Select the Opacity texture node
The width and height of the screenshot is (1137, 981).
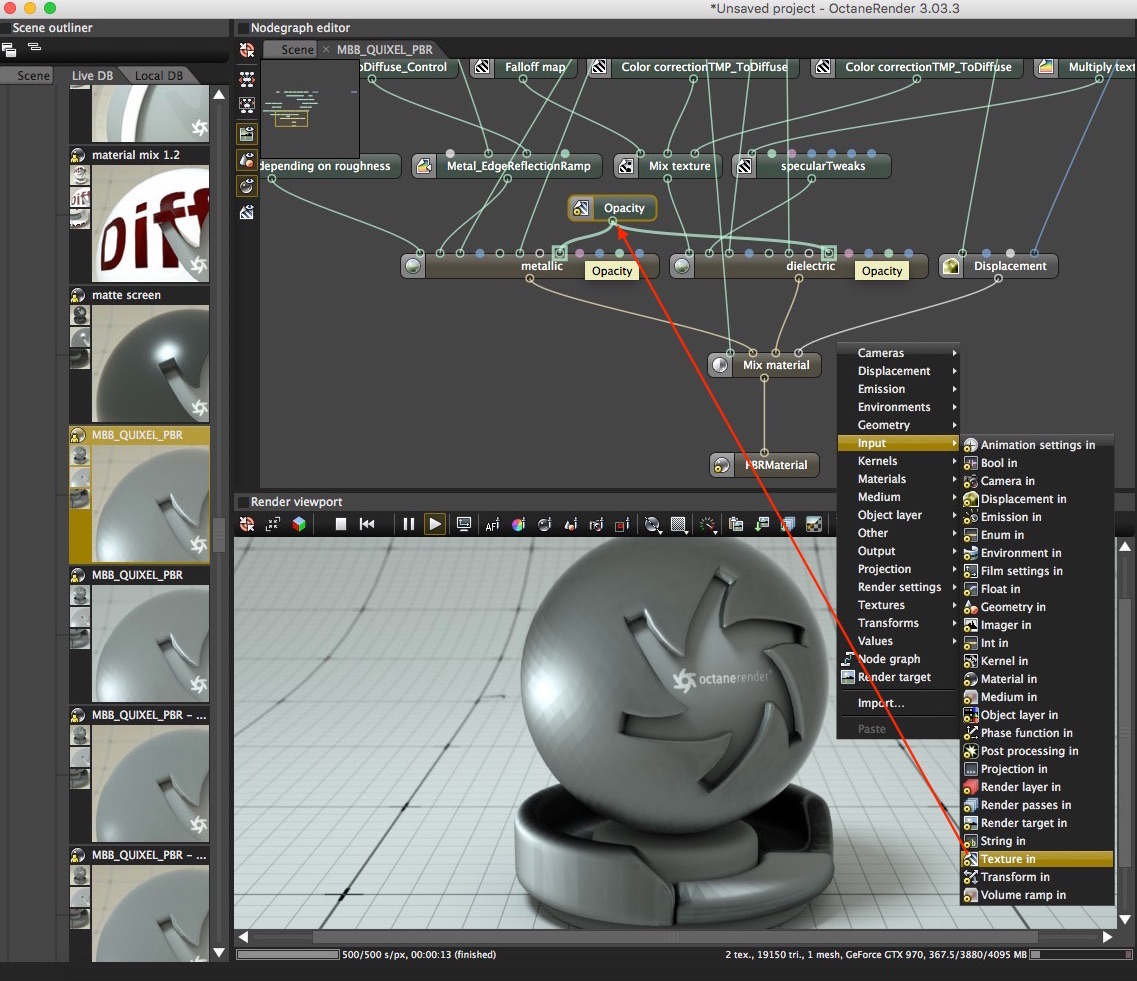(613, 208)
